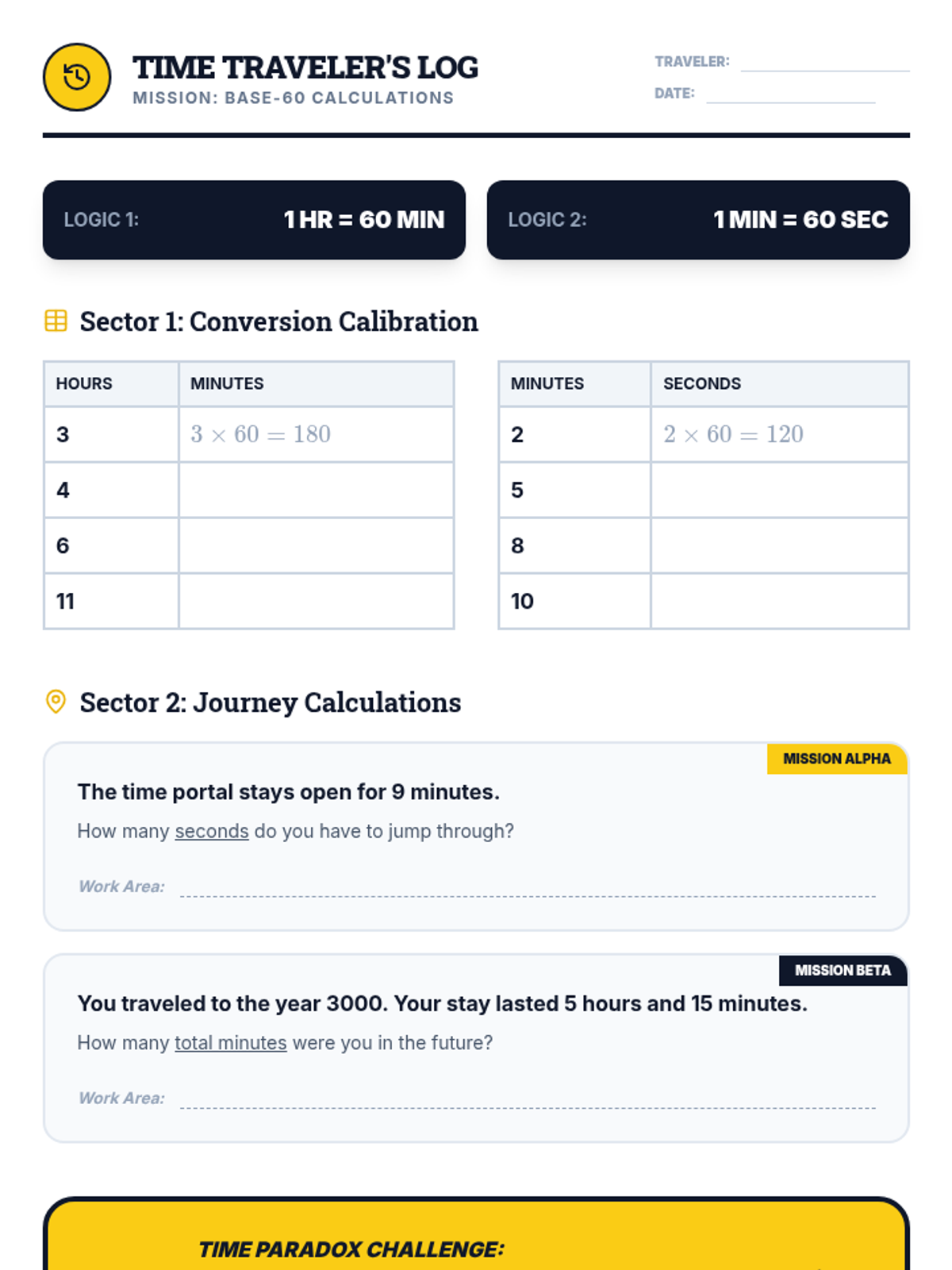952x1270 pixels.
Task: Click the table grid icon beside Sector 1
Action: pyautogui.click(x=56, y=321)
